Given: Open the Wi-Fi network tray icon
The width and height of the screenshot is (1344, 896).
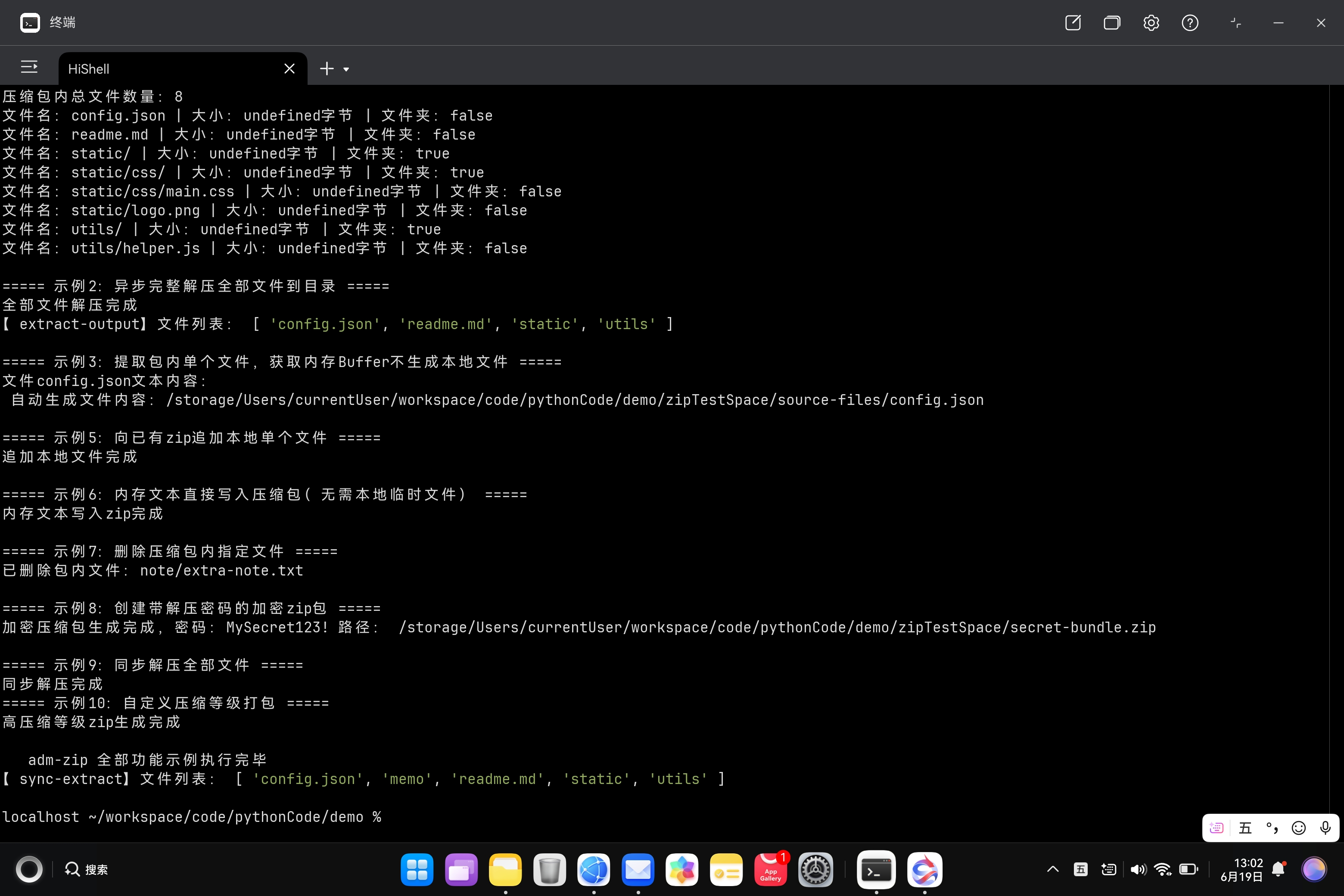Looking at the screenshot, I should pos(1163,869).
